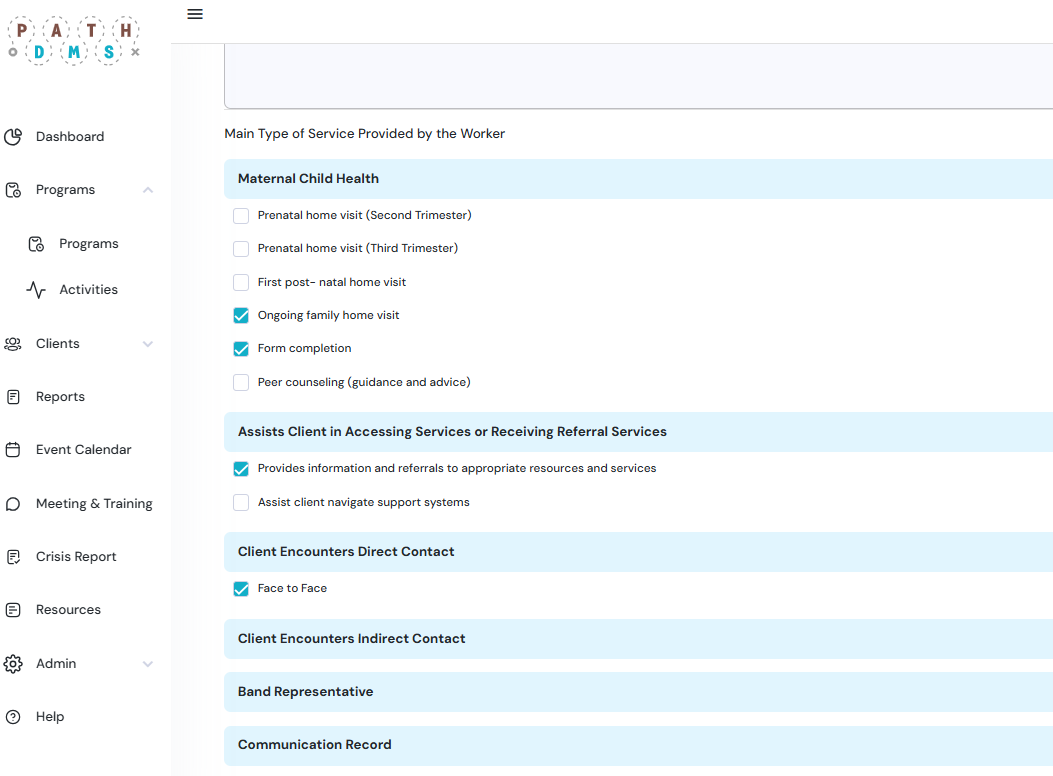
Task: Open the Communication Record section header
Action: click(x=315, y=745)
